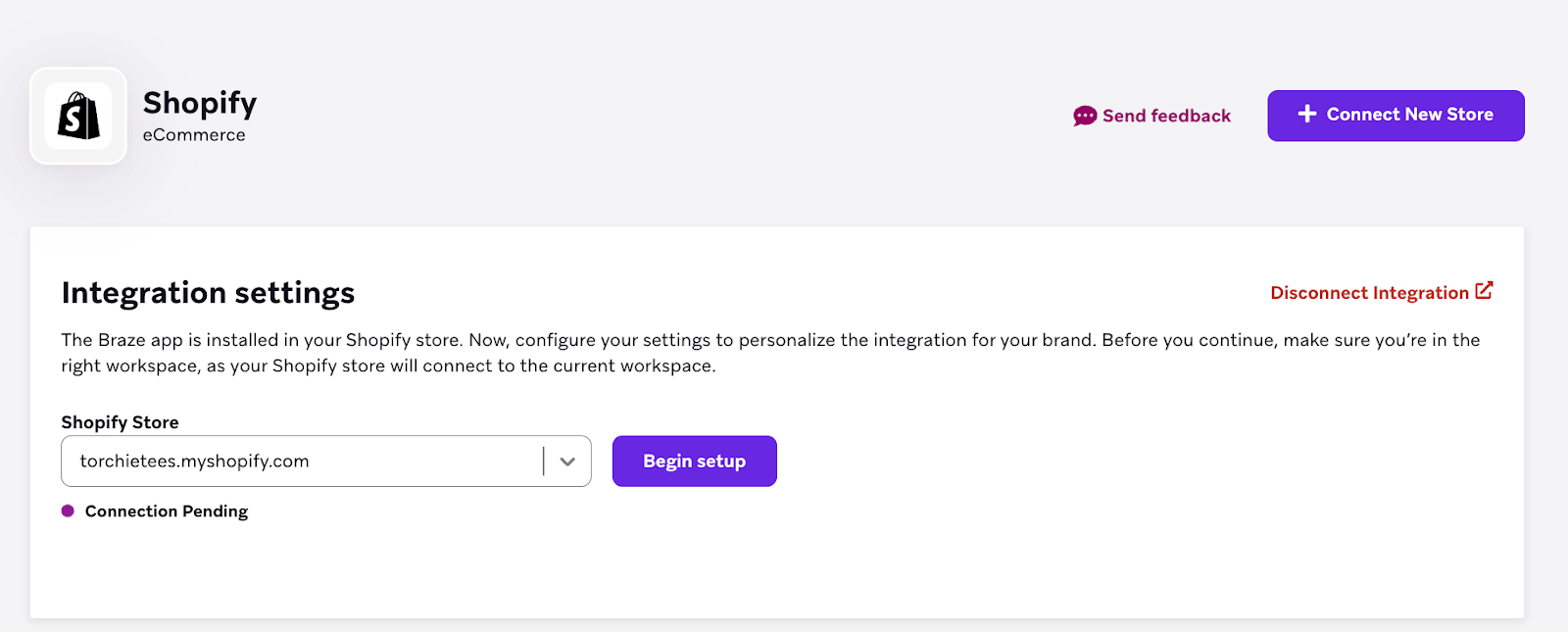Open the Send feedback link
Viewport: 1568px width, 632px height.
pos(1166,116)
